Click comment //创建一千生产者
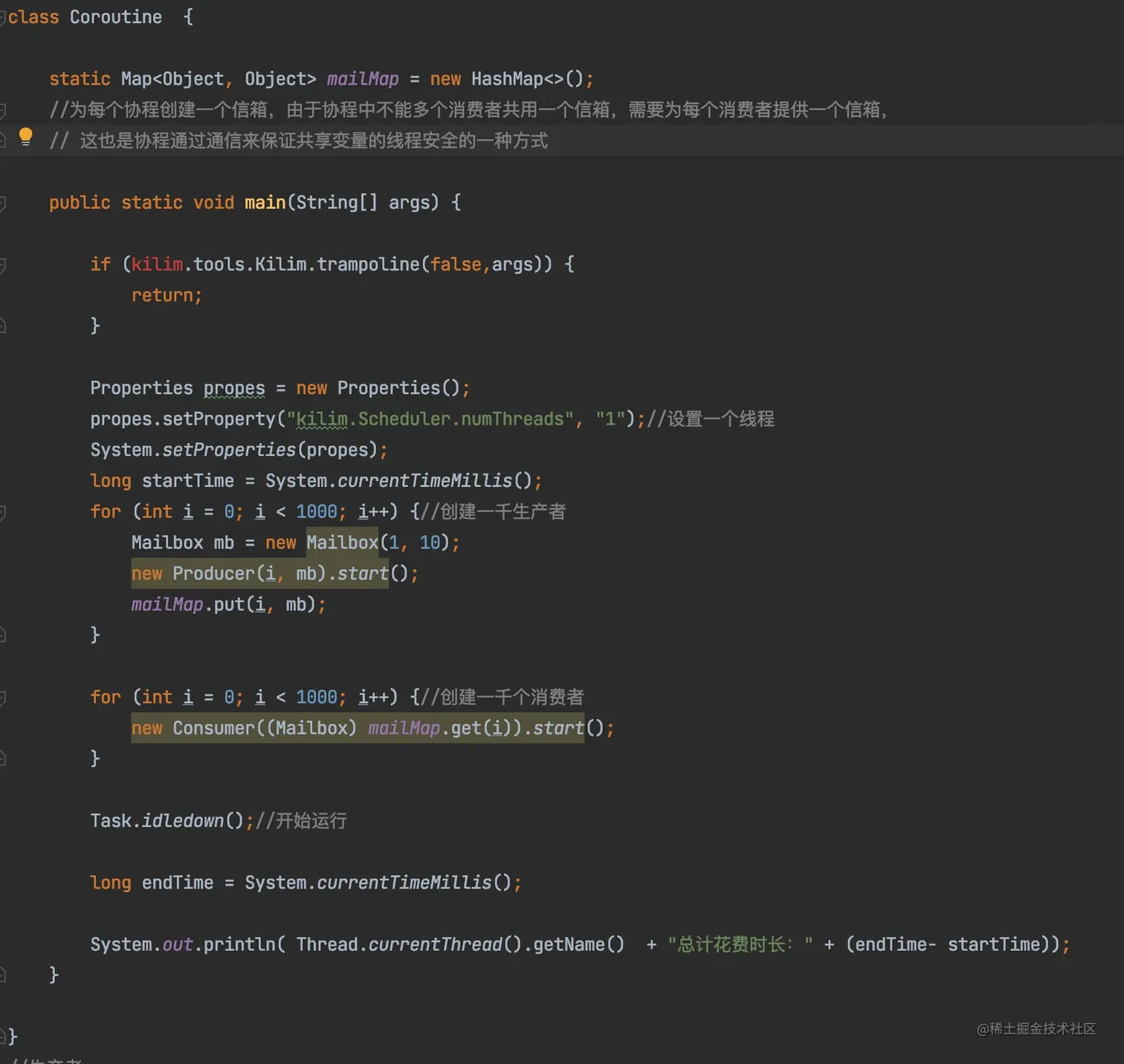Image resolution: width=1124 pixels, height=1064 pixels. (x=494, y=512)
